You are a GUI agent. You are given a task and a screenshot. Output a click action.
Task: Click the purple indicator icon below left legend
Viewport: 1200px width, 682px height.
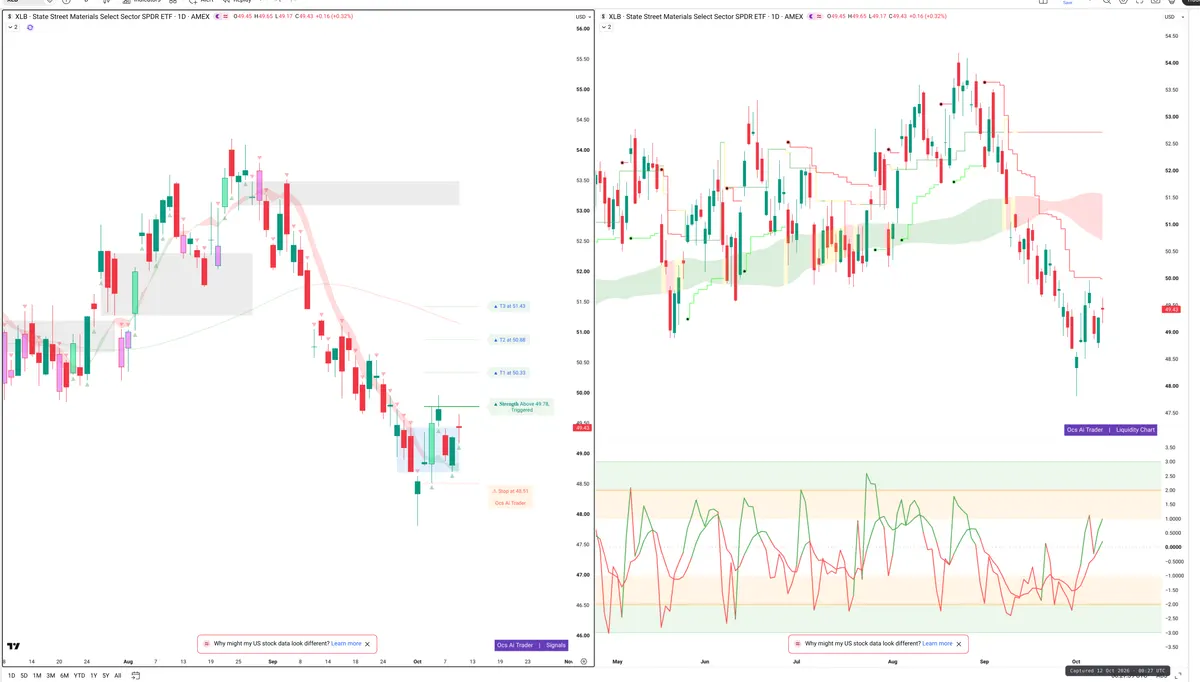coord(30,27)
